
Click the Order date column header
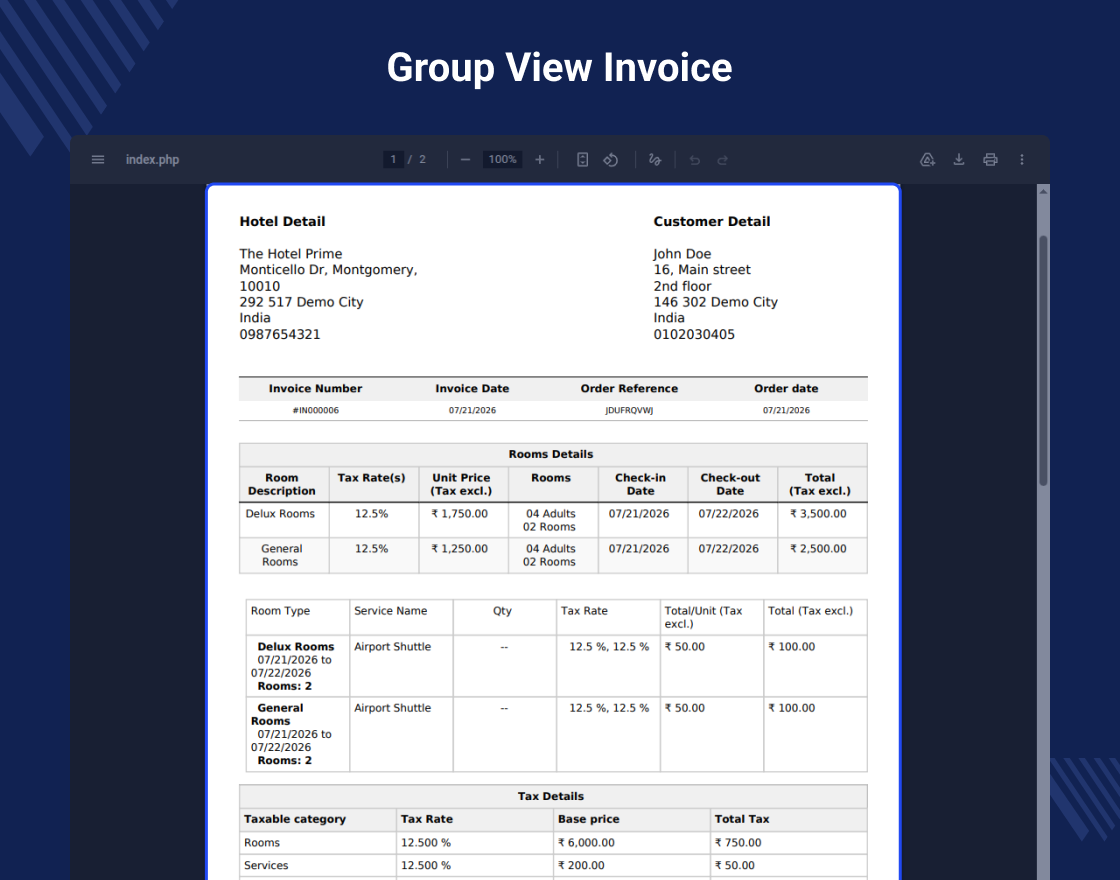click(786, 389)
